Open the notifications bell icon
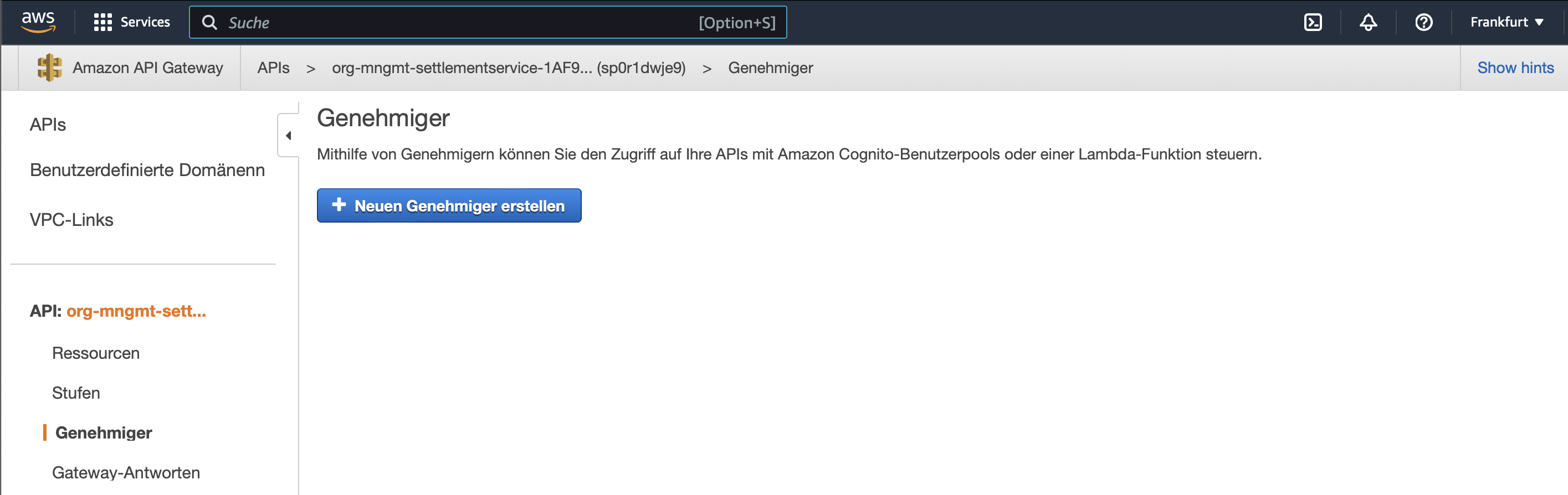 point(1369,22)
